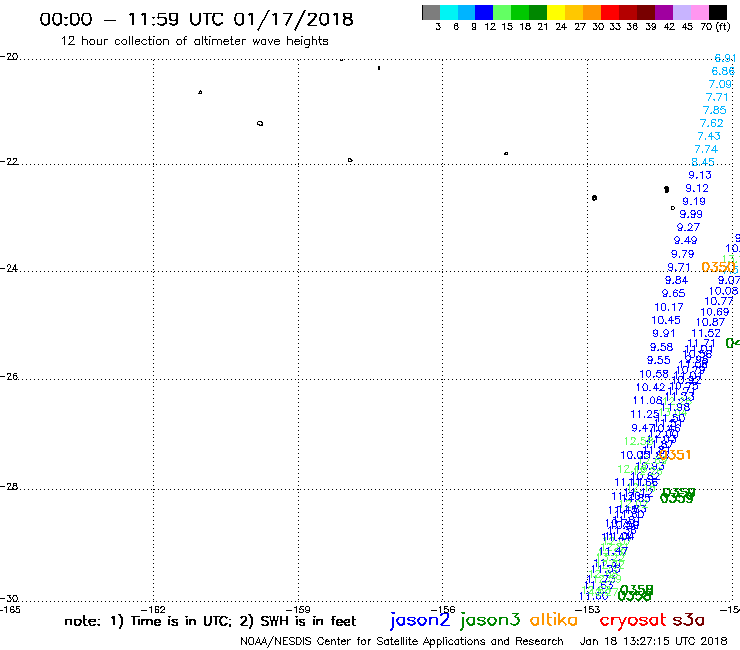Click the purple swatch in the color scale

[x=664, y=12]
